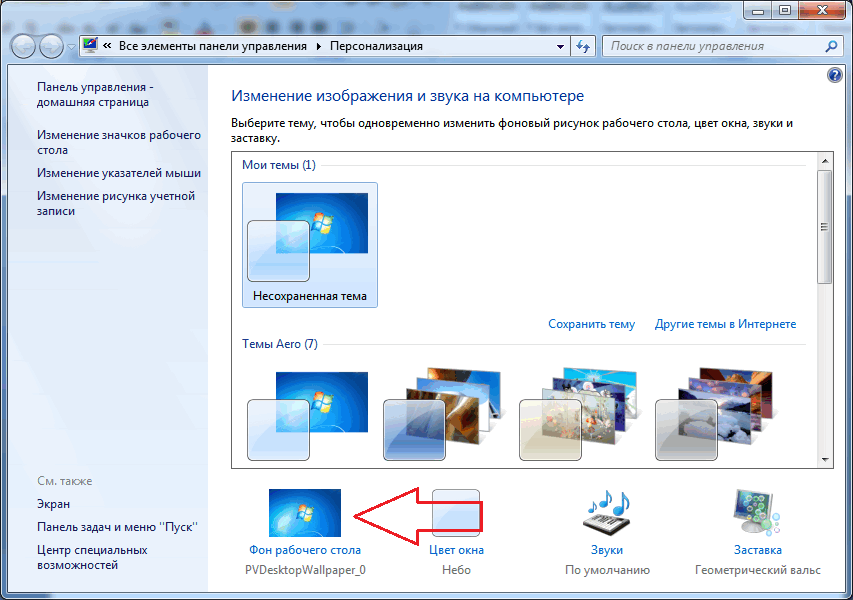Go back with the left arrow button
Screen dimensions: 853x600
(23, 46)
